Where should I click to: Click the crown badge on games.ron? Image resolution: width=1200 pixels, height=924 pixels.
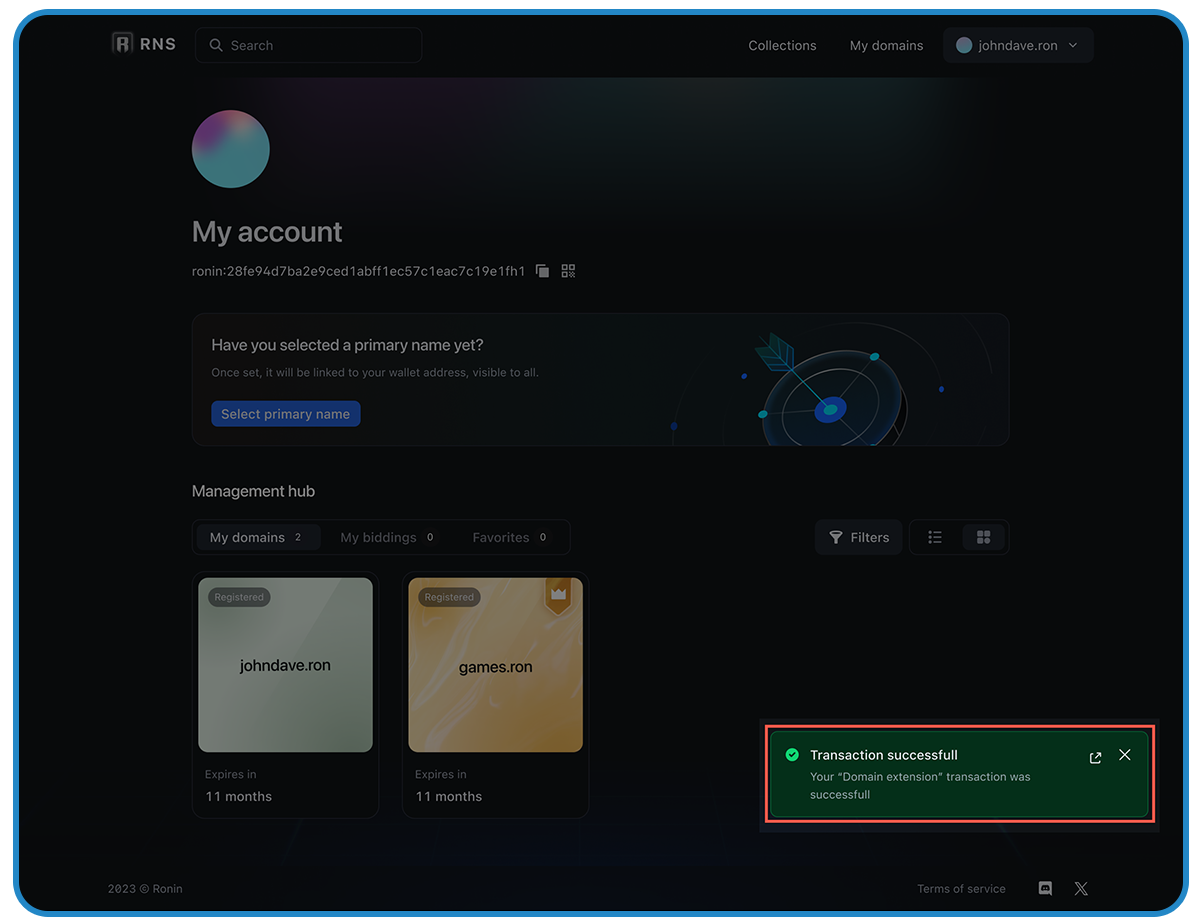point(558,595)
